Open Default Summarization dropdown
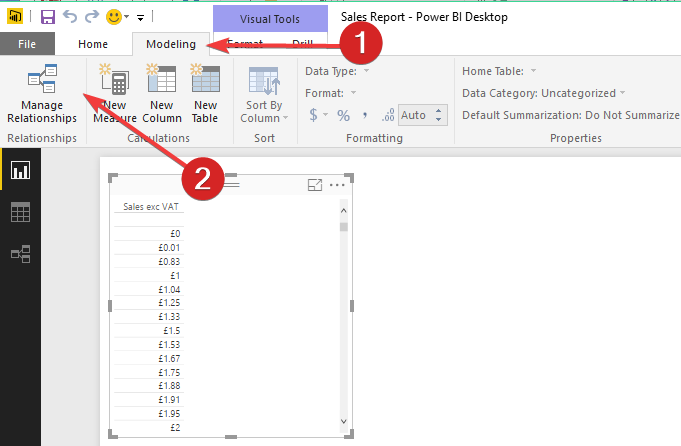 pos(571,115)
